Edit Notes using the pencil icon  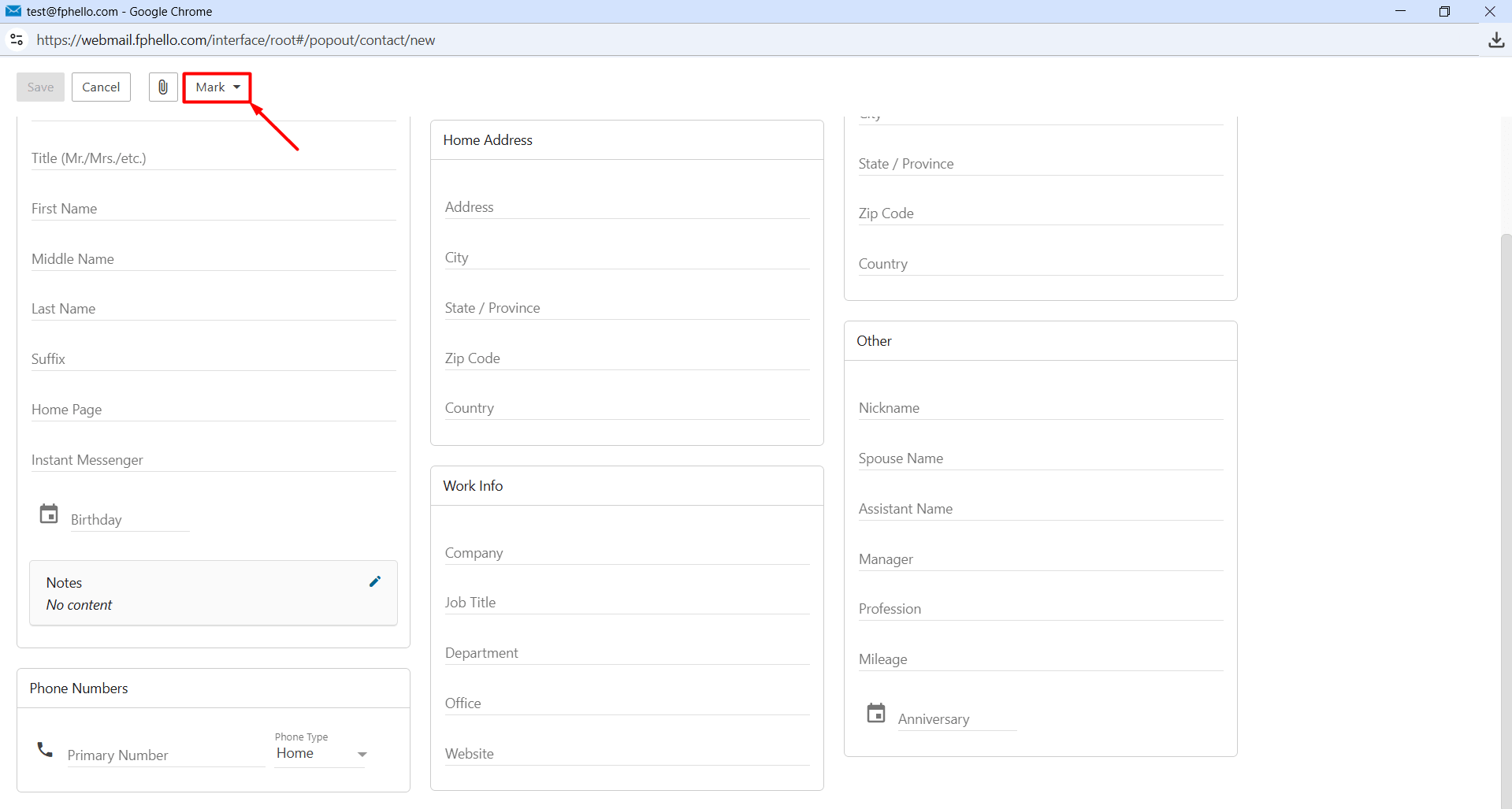tap(375, 581)
